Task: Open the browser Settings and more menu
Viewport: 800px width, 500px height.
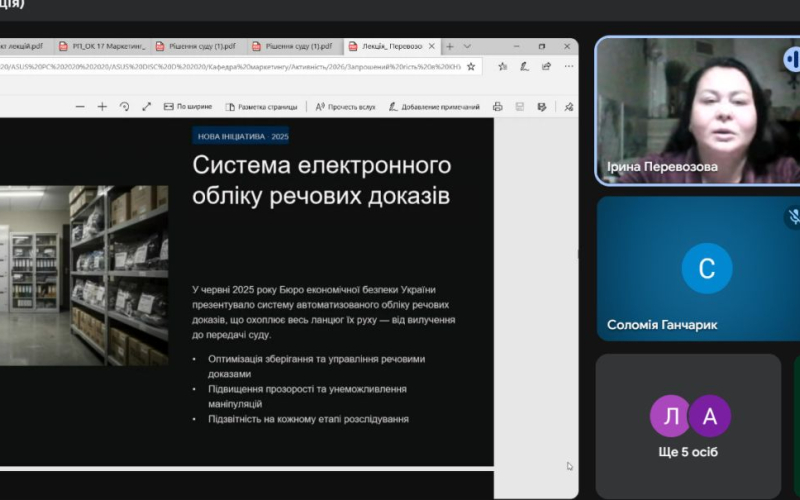Action: 569,66
